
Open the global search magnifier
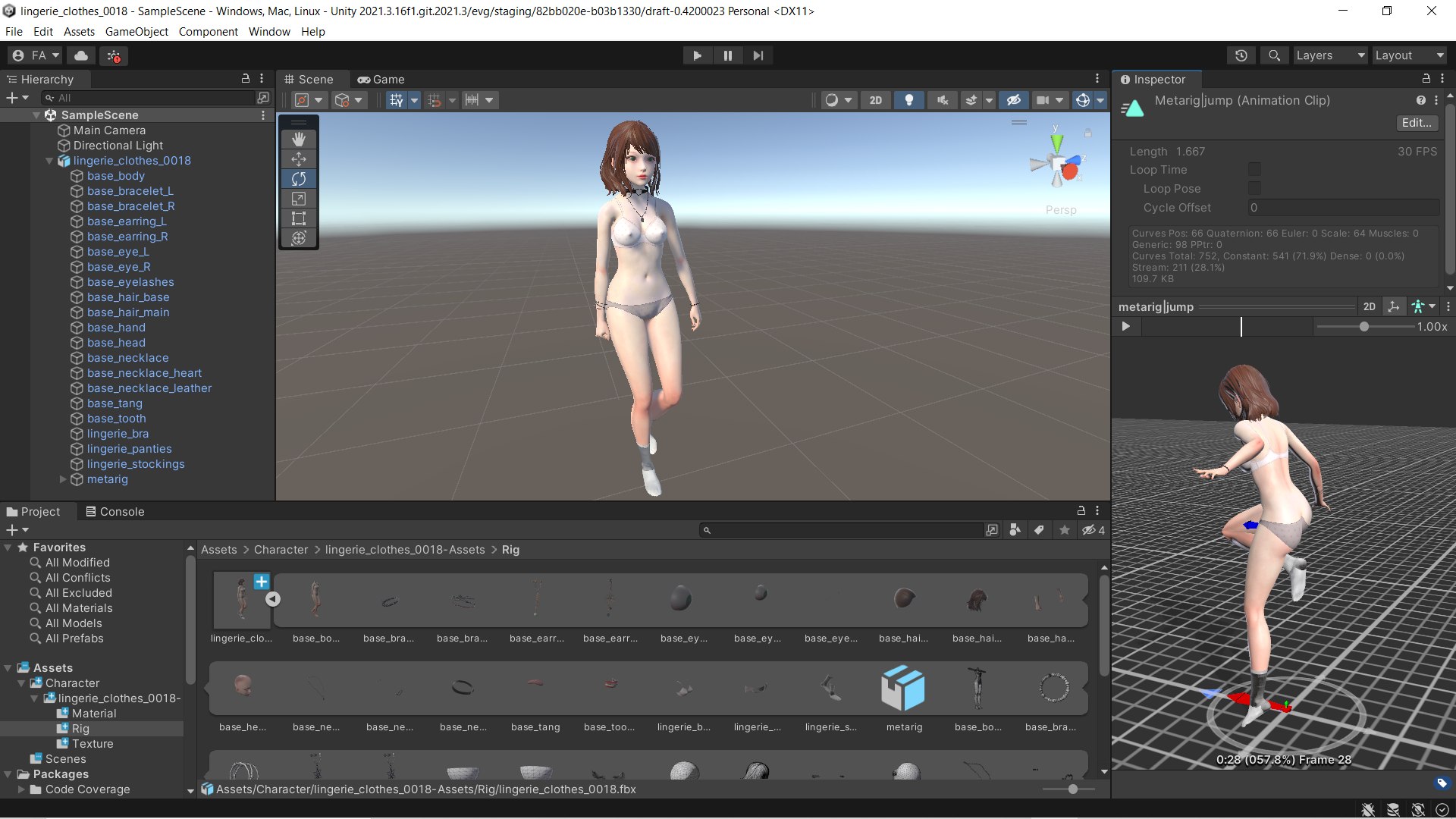(x=1275, y=55)
